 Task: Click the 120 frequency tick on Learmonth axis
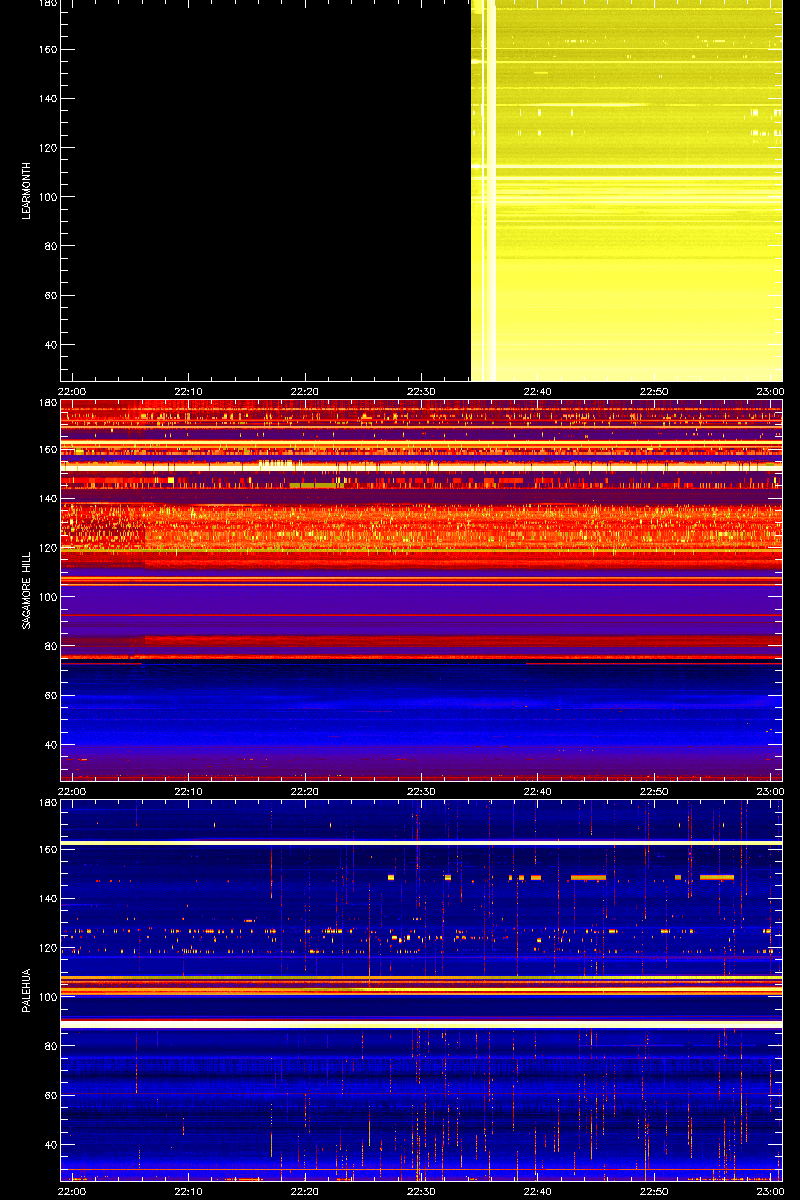[47, 148]
